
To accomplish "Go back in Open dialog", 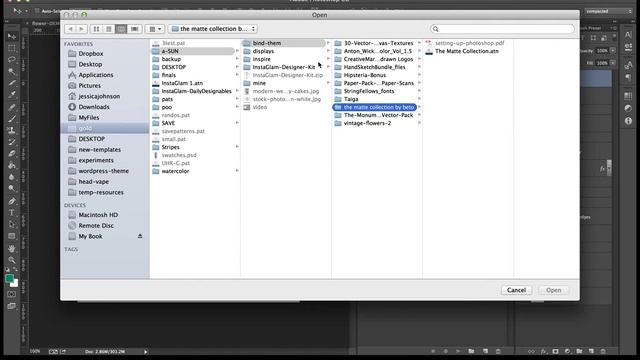I will coord(70,29).
